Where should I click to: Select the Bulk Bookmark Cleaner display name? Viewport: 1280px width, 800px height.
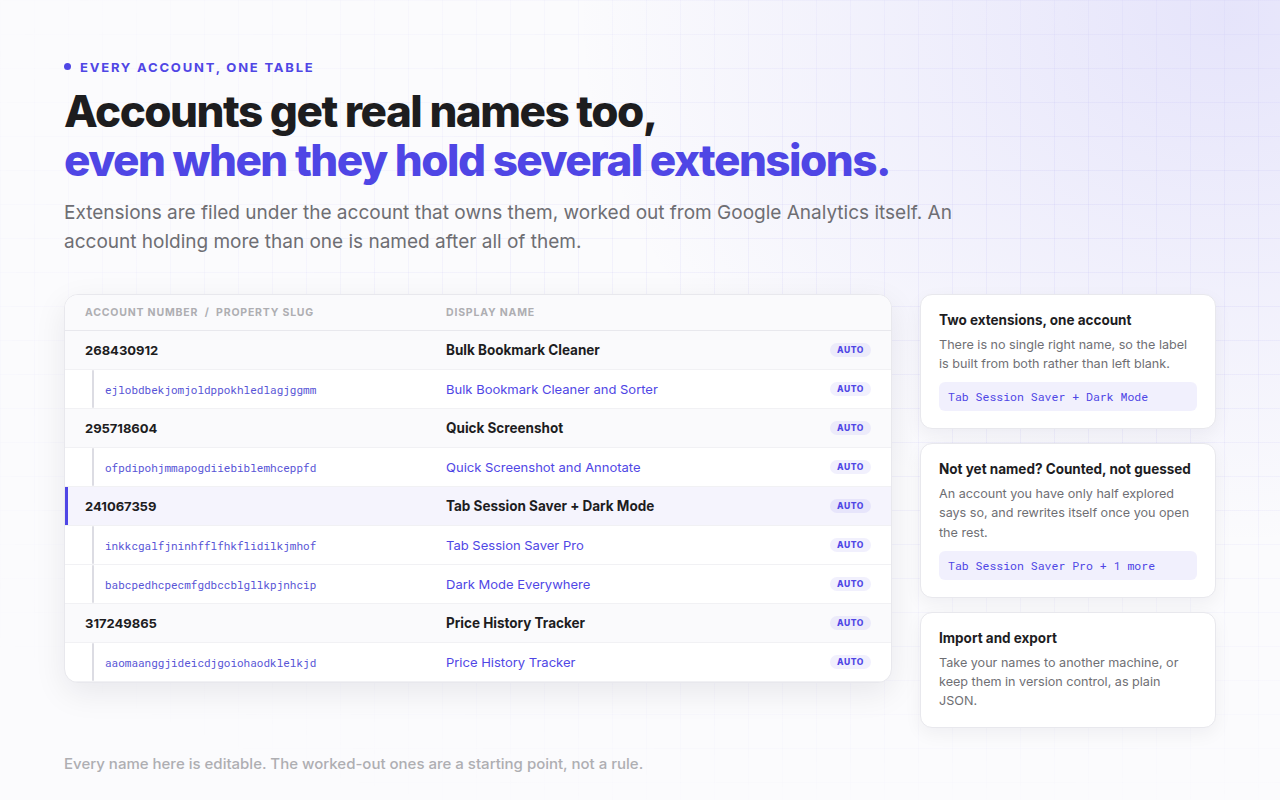tap(523, 350)
